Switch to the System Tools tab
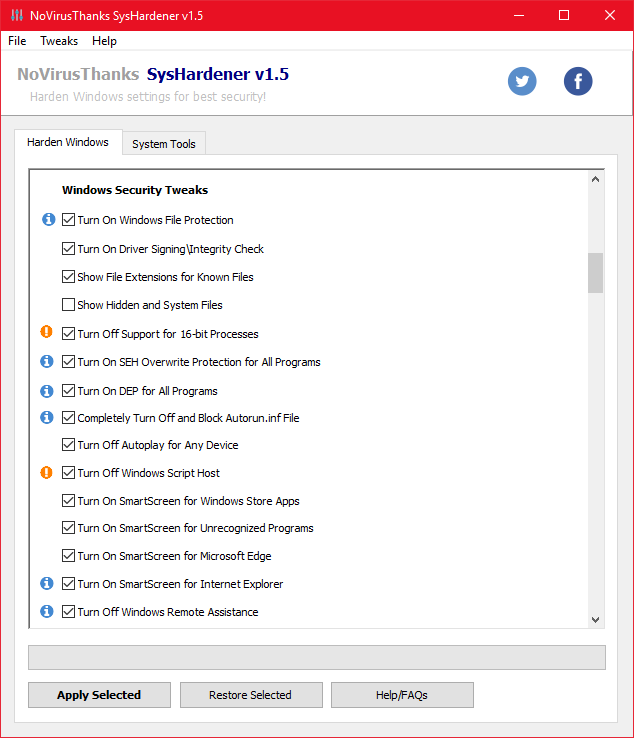Image resolution: width=634 pixels, height=738 pixels. pyautogui.click(x=164, y=144)
